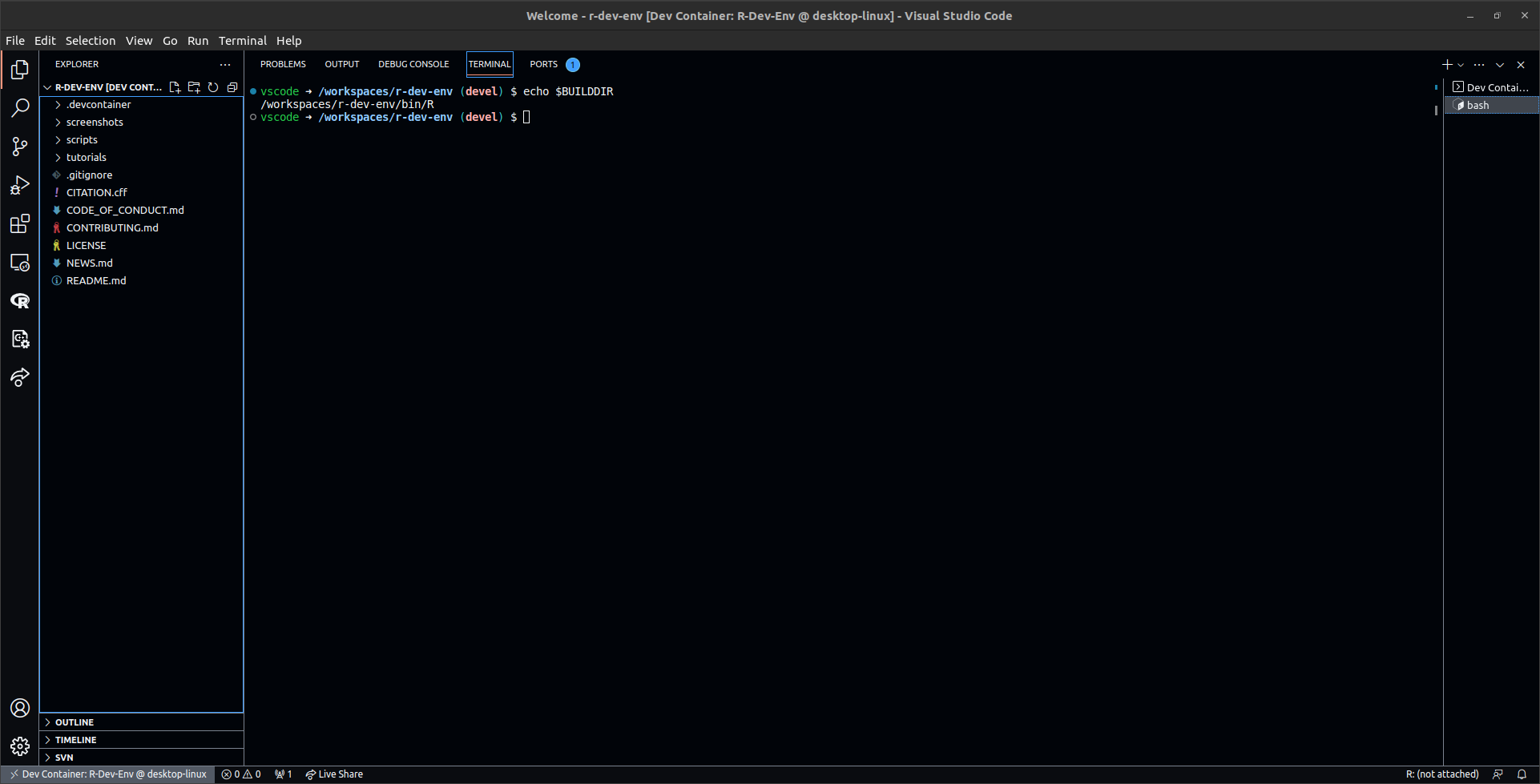
Task: Open the File menu
Action: click(x=15, y=41)
